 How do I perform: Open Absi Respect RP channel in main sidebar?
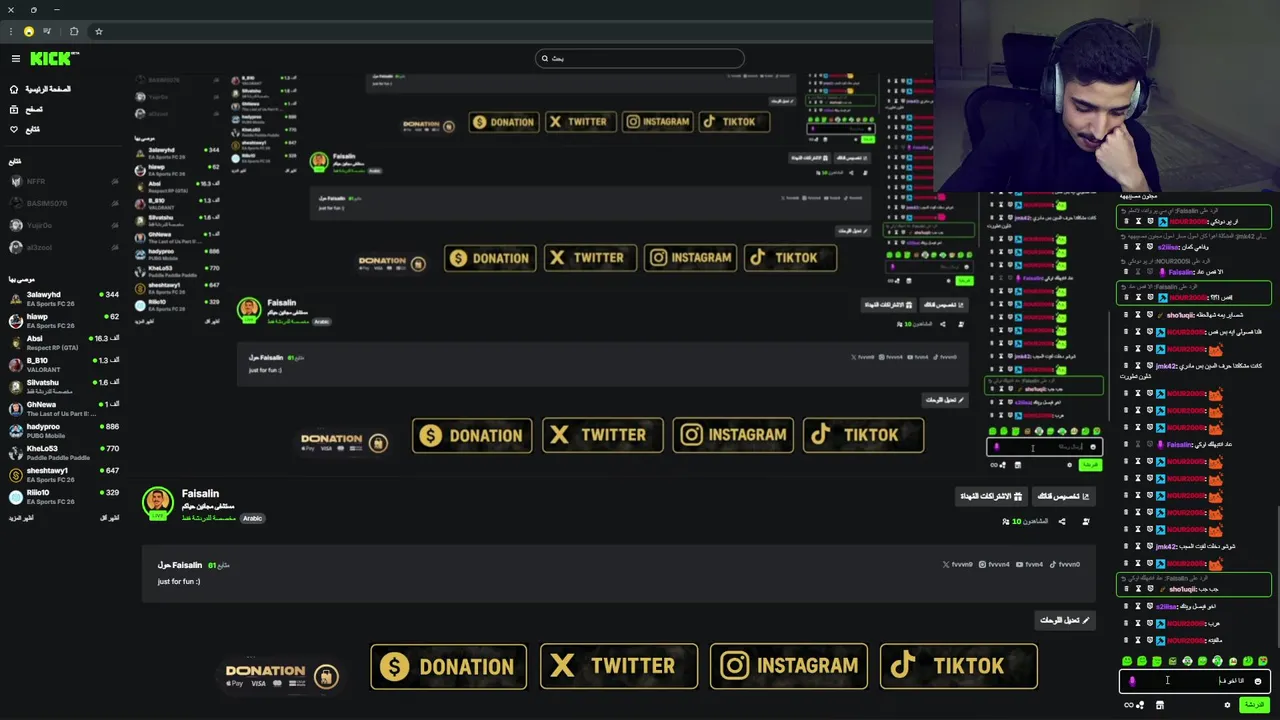(x=63, y=342)
